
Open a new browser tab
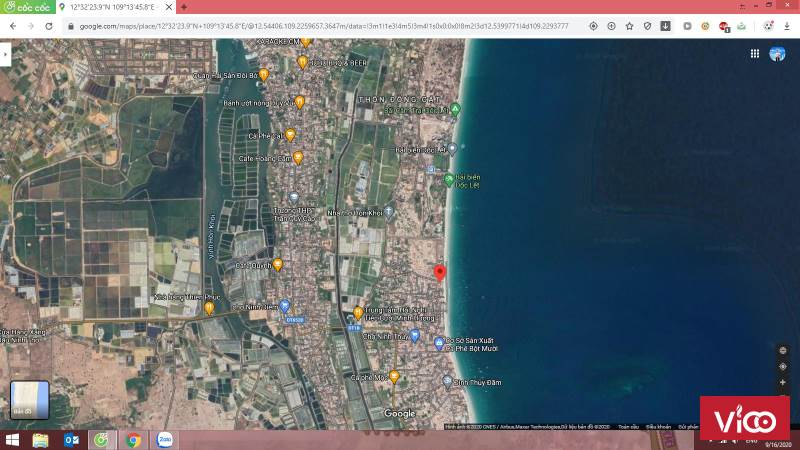click(183, 7)
